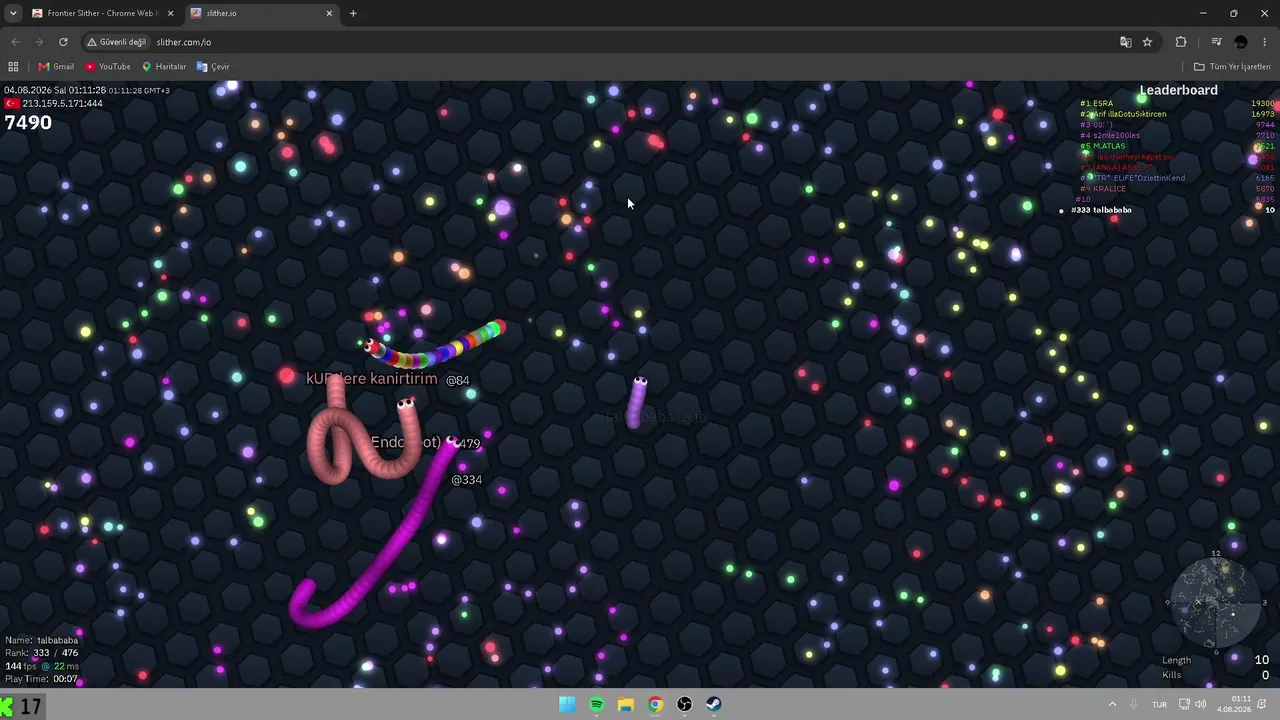Click the FPS counter overlay showing 17
Viewport: 1280px width, 720px height.
(x=22, y=707)
